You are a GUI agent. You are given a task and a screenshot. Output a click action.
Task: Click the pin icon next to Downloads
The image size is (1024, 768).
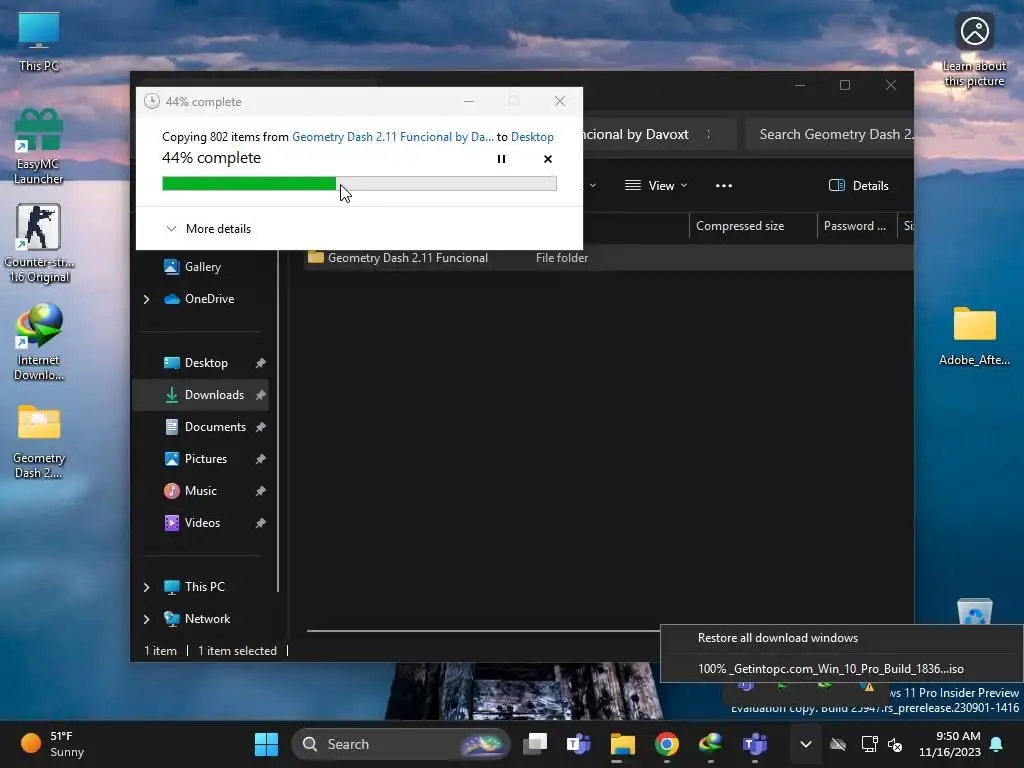click(261, 395)
